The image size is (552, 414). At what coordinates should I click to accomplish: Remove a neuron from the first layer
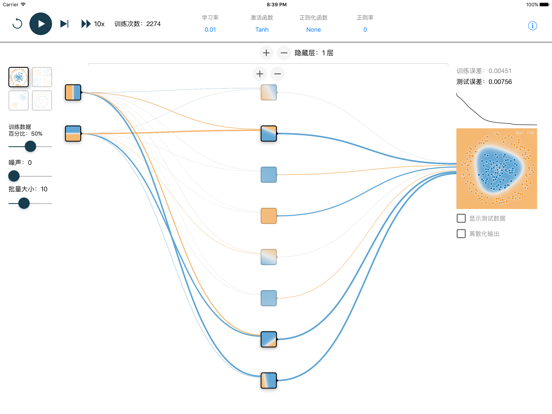pyautogui.click(x=277, y=74)
